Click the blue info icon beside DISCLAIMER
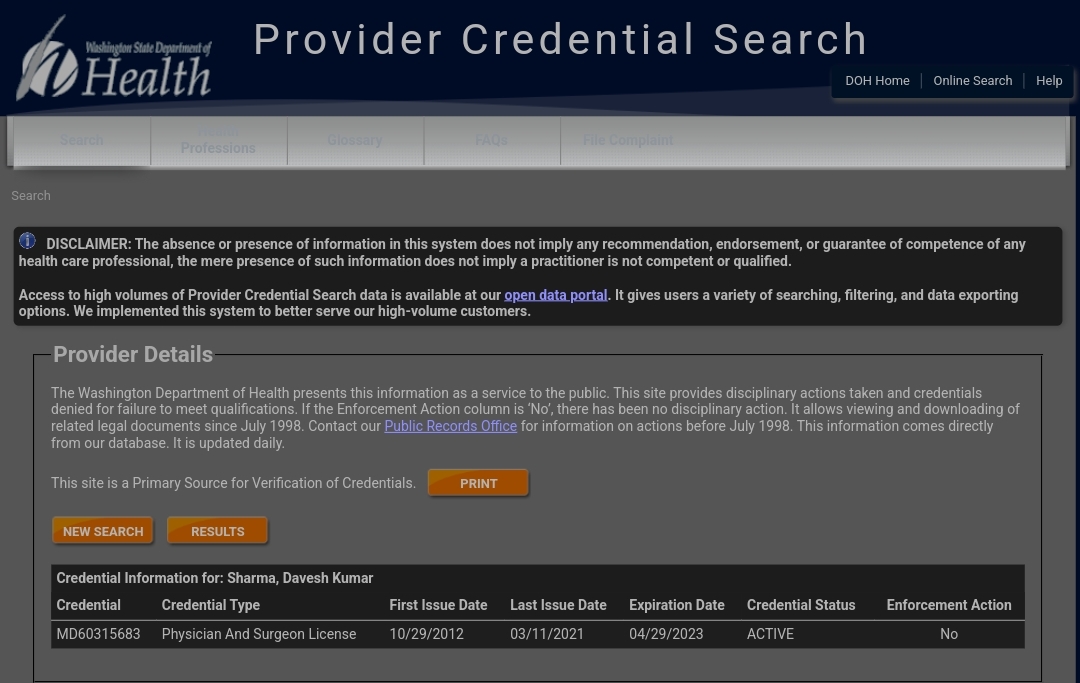The width and height of the screenshot is (1080, 683). pos(28,241)
